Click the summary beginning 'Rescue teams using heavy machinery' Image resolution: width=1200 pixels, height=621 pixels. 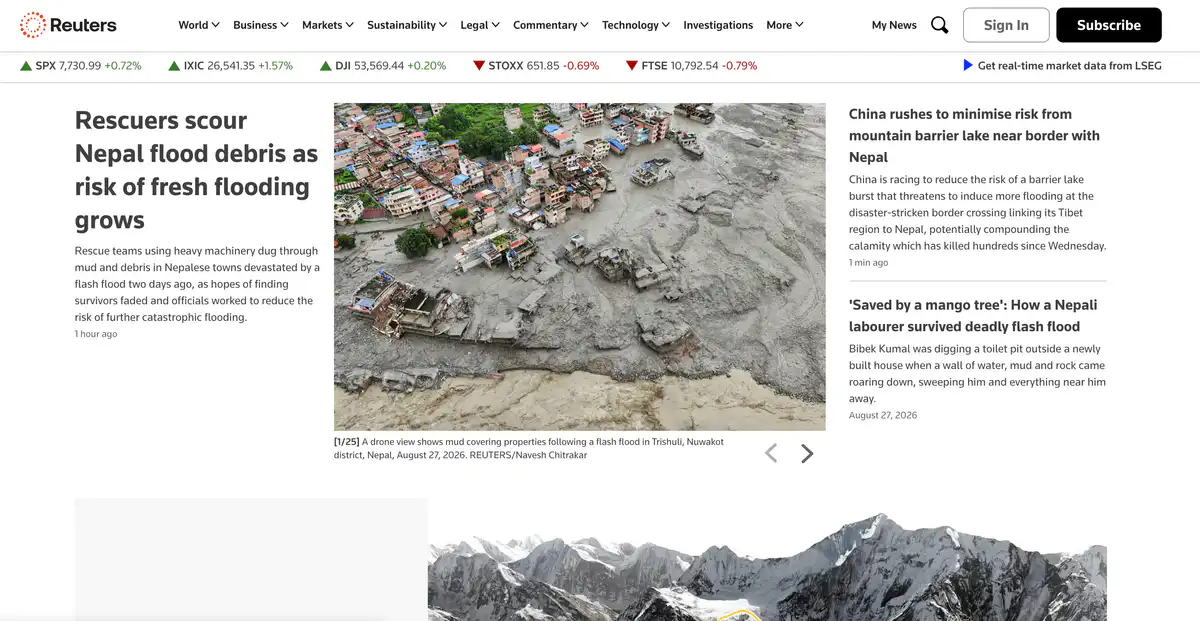pos(197,284)
